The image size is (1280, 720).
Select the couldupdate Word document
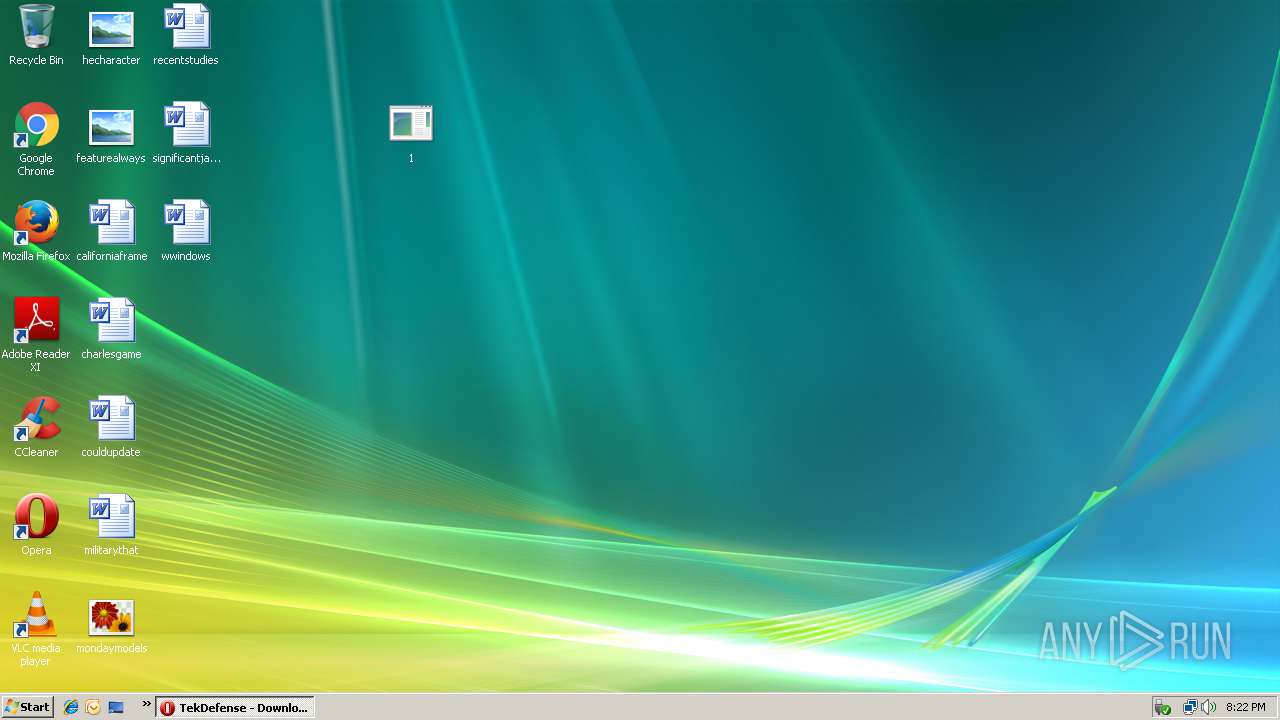pos(111,428)
